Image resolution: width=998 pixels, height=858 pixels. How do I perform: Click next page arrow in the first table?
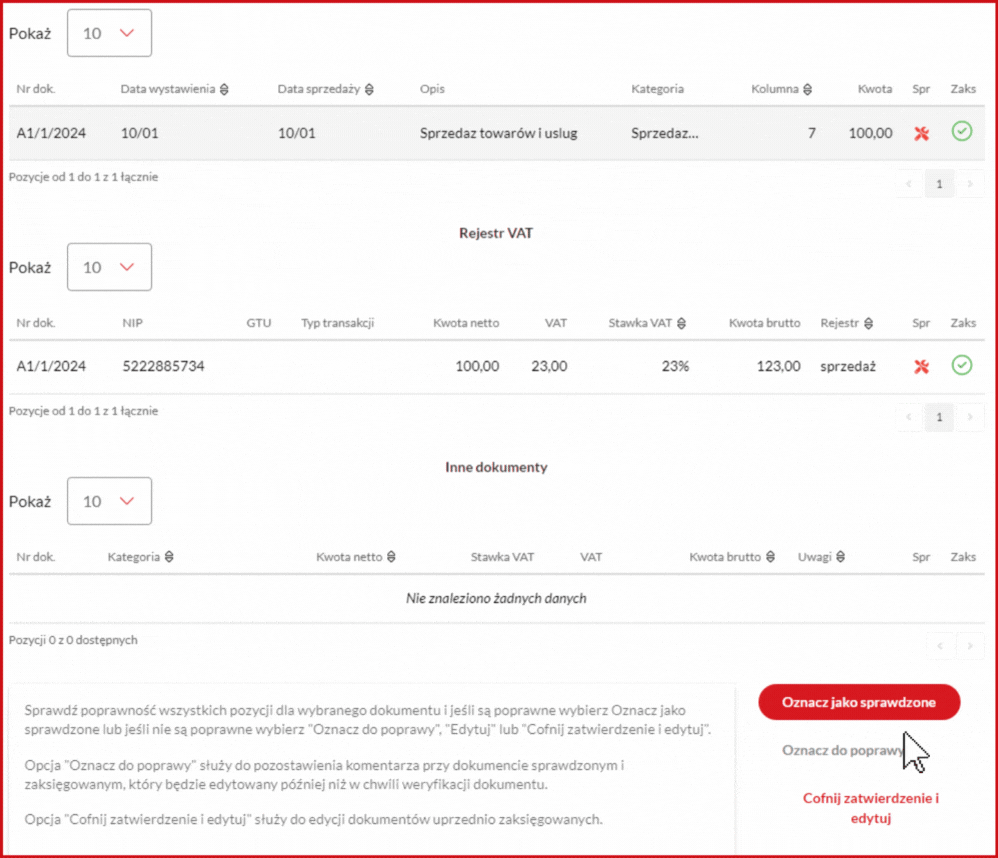970,184
